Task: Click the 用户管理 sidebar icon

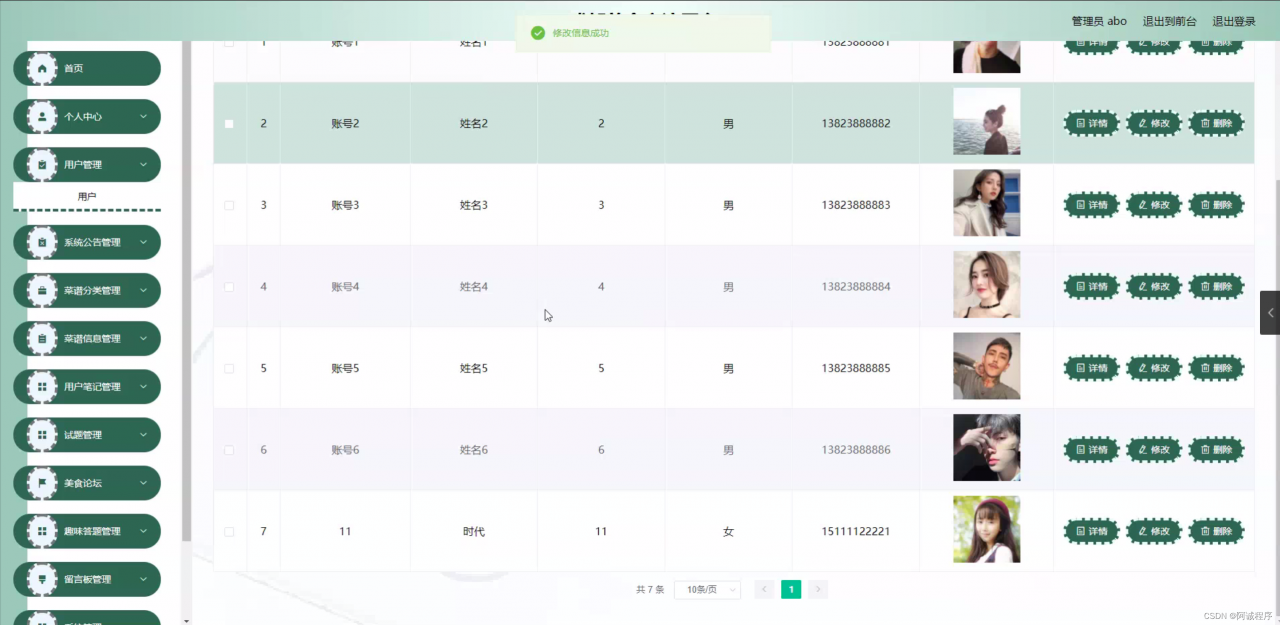Action: coord(42,165)
